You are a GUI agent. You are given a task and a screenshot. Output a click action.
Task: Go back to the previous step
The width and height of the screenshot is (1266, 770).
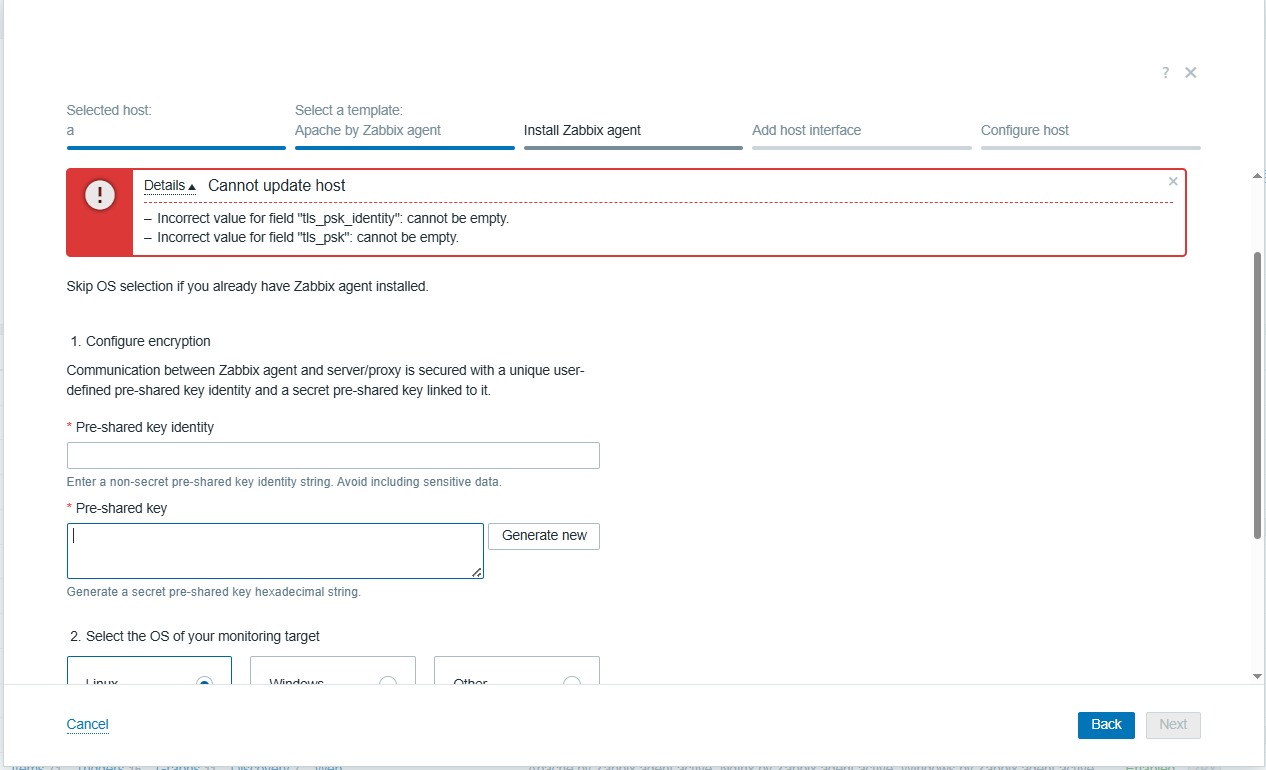pos(1106,725)
